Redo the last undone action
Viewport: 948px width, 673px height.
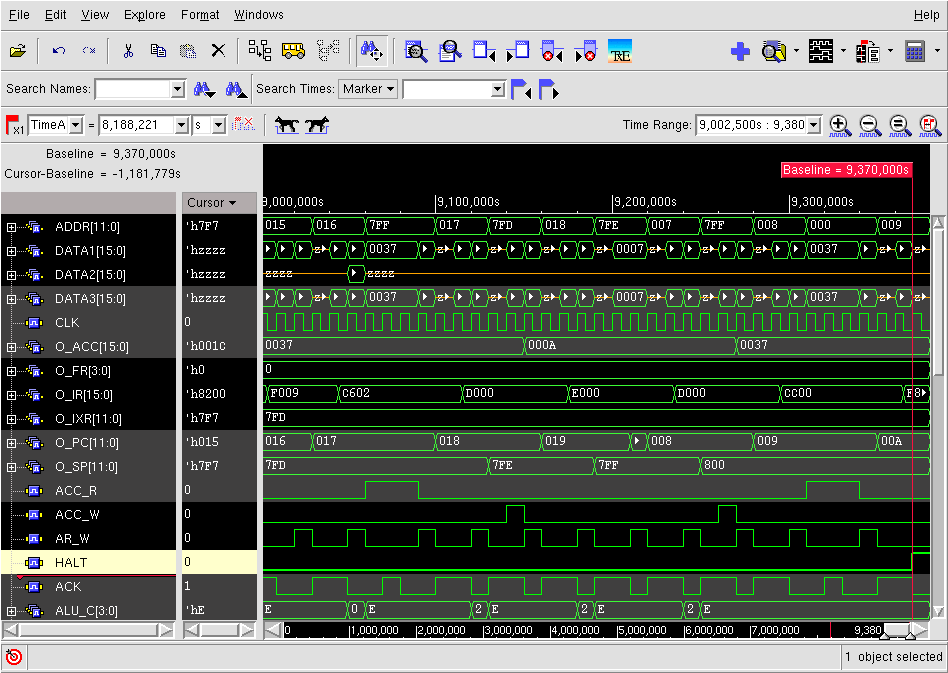pyautogui.click(x=89, y=51)
